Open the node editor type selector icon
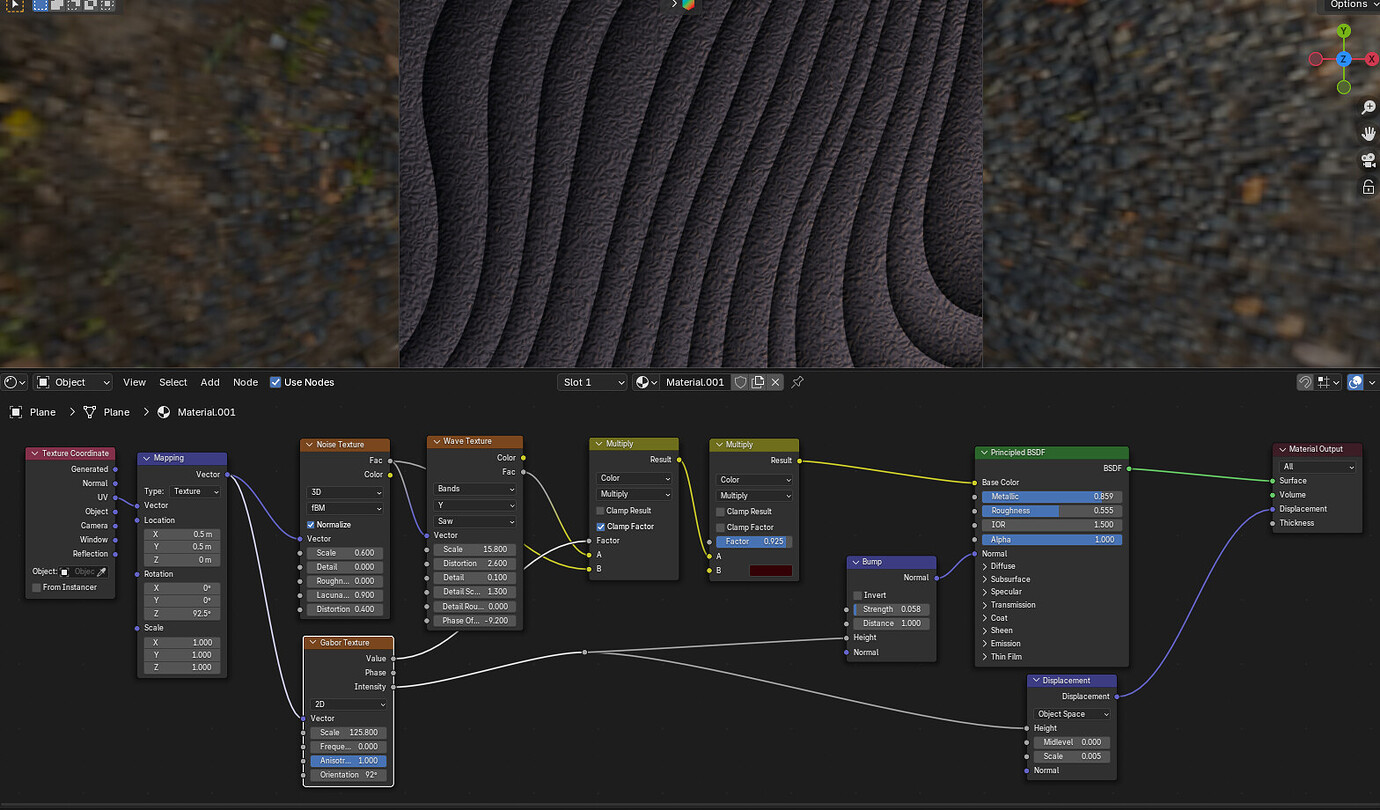Viewport: 1380px width, 810px height. [14, 382]
